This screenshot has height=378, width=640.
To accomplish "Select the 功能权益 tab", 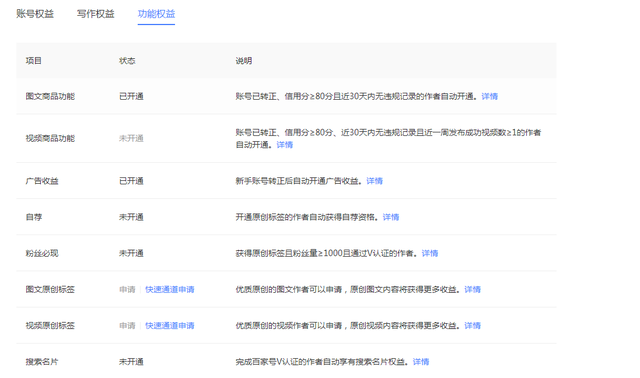I will (156, 14).
